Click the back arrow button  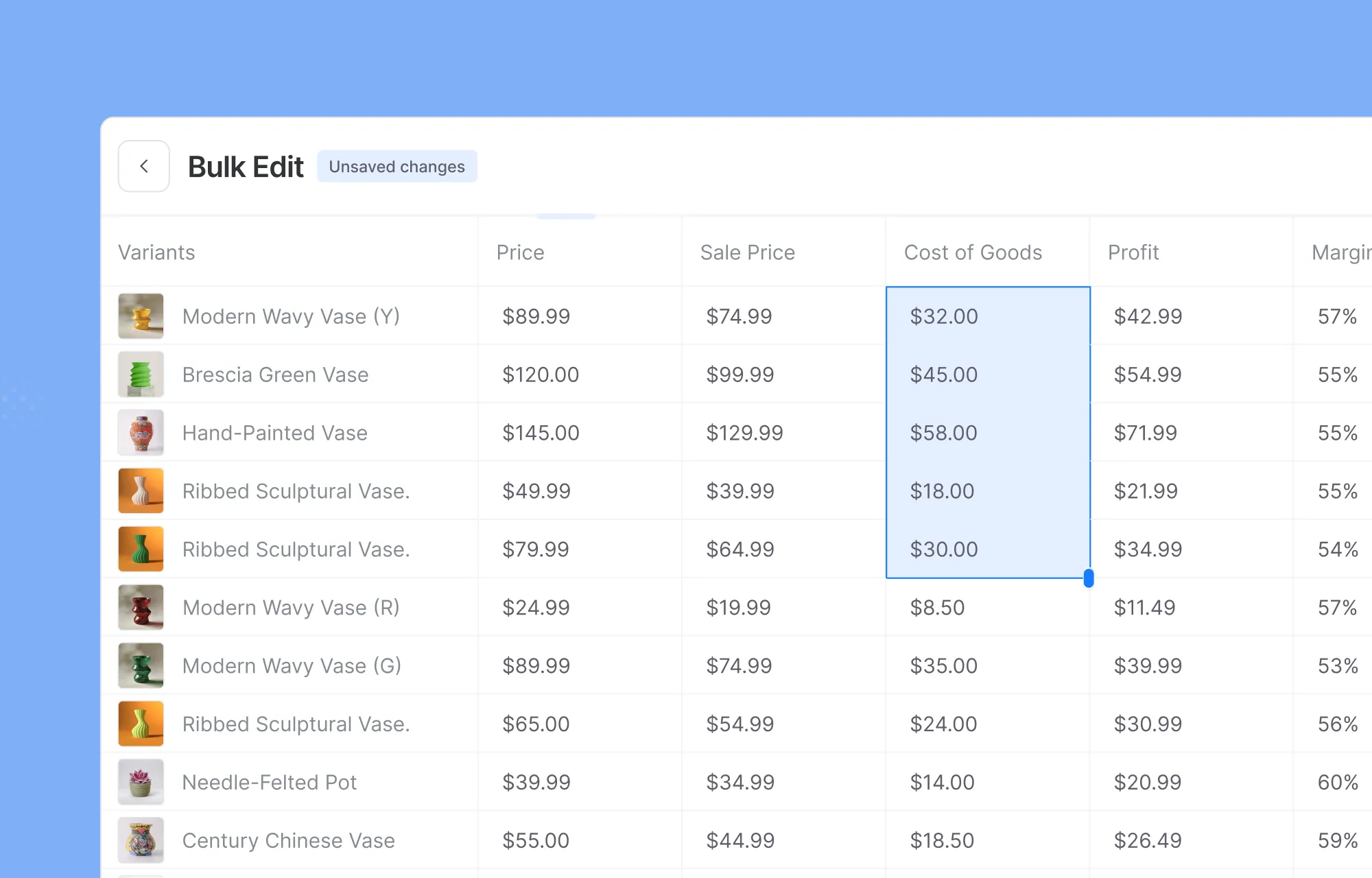pyautogui.click(x=144, y=166)
